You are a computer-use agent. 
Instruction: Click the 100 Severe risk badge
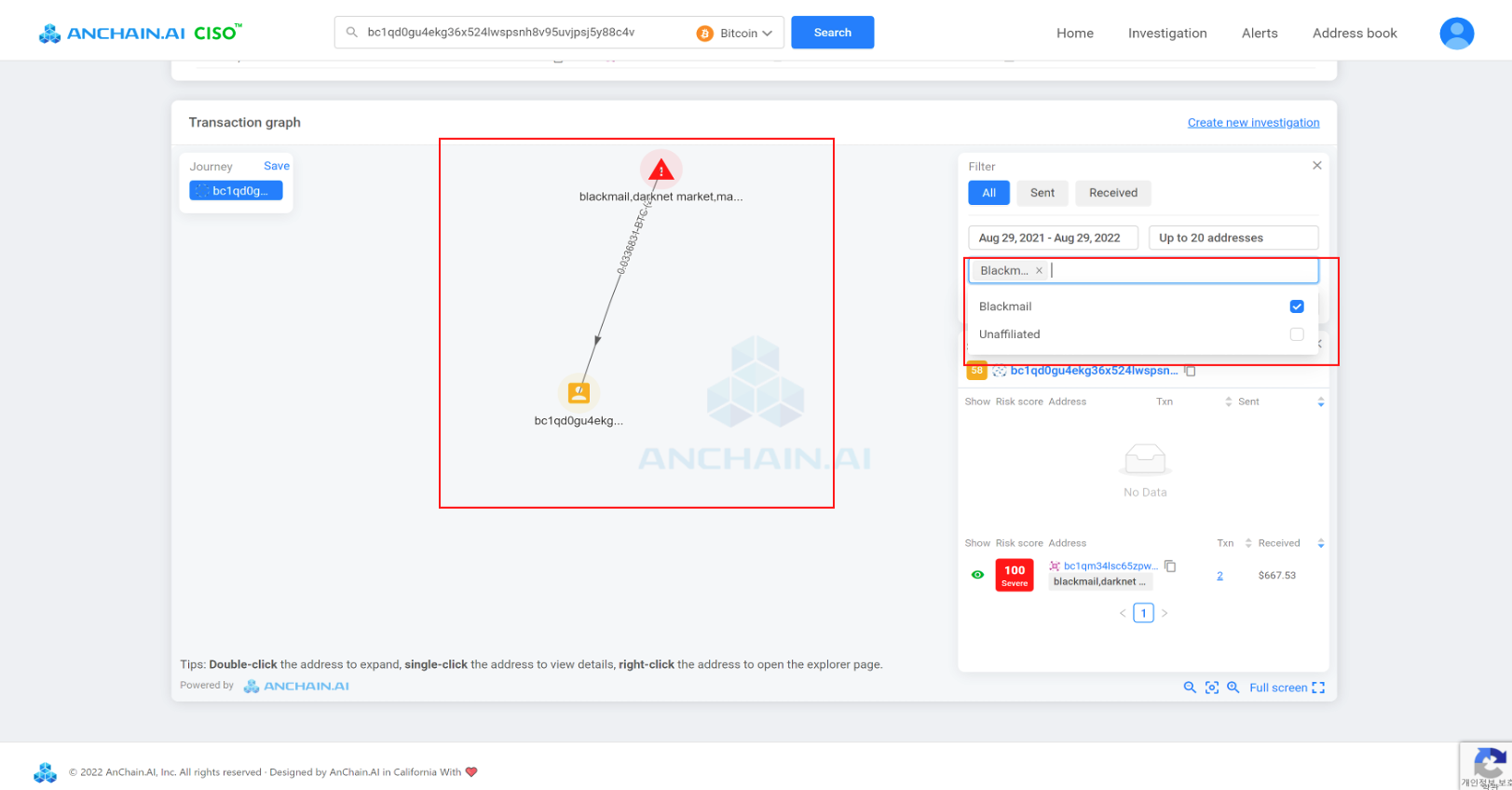pos(1015,575)
